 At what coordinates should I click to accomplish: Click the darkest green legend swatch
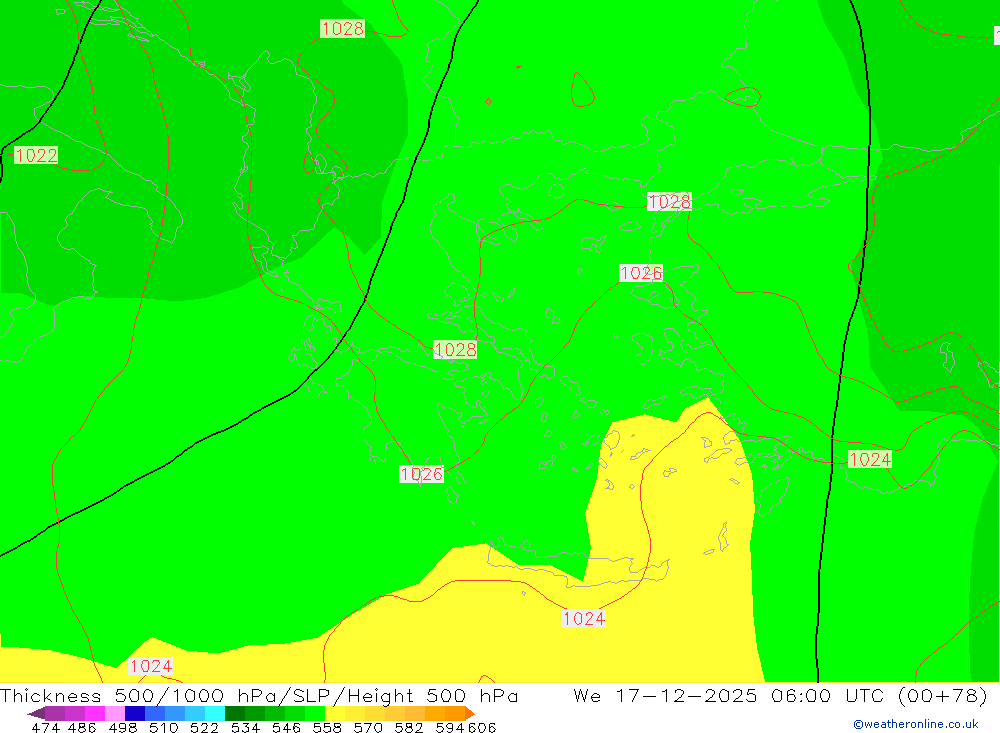click(x=235, y=713)
